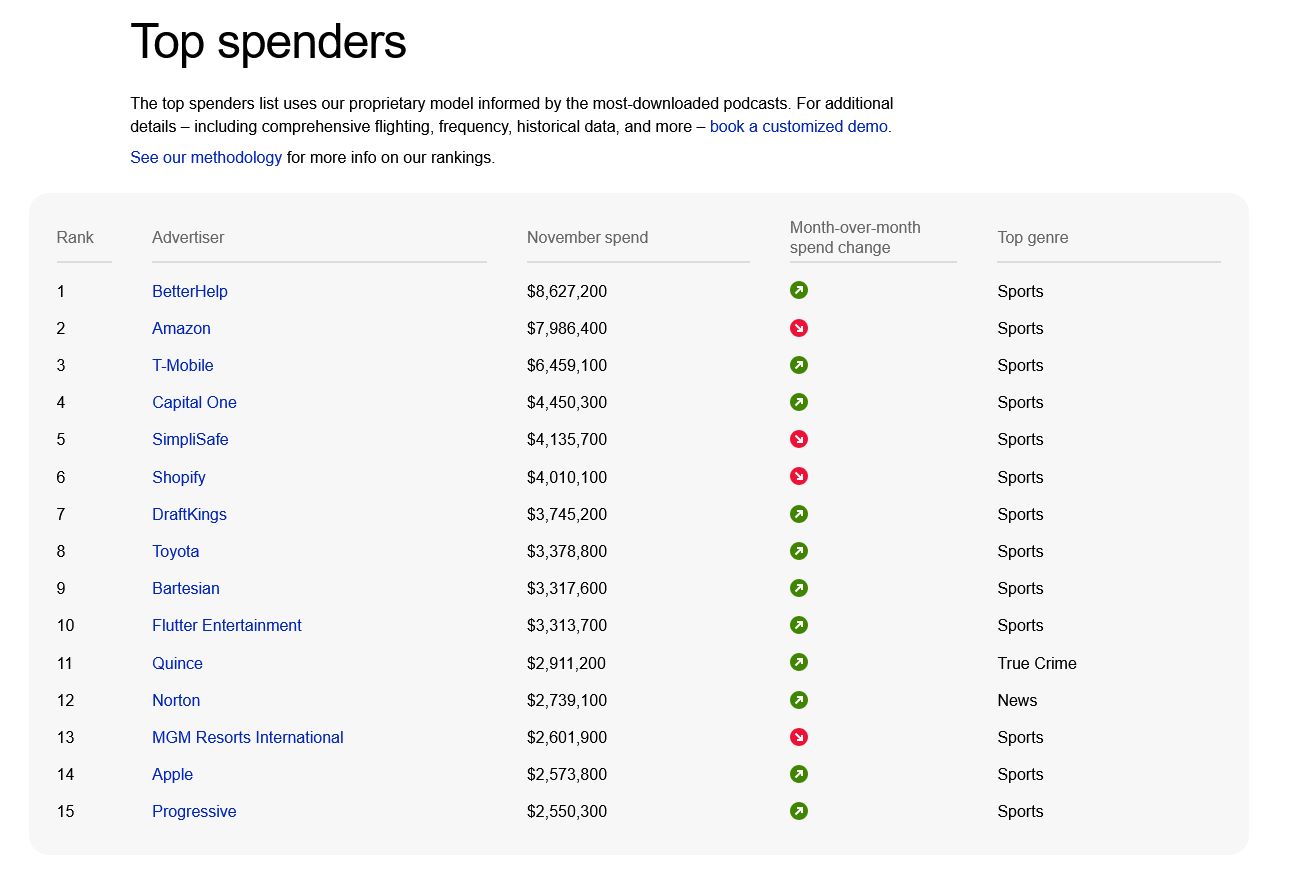Viewport: 1289px width, 869px height.
Task: Click Progressive's green up-arrow icon
Action: tap(798, 811)
